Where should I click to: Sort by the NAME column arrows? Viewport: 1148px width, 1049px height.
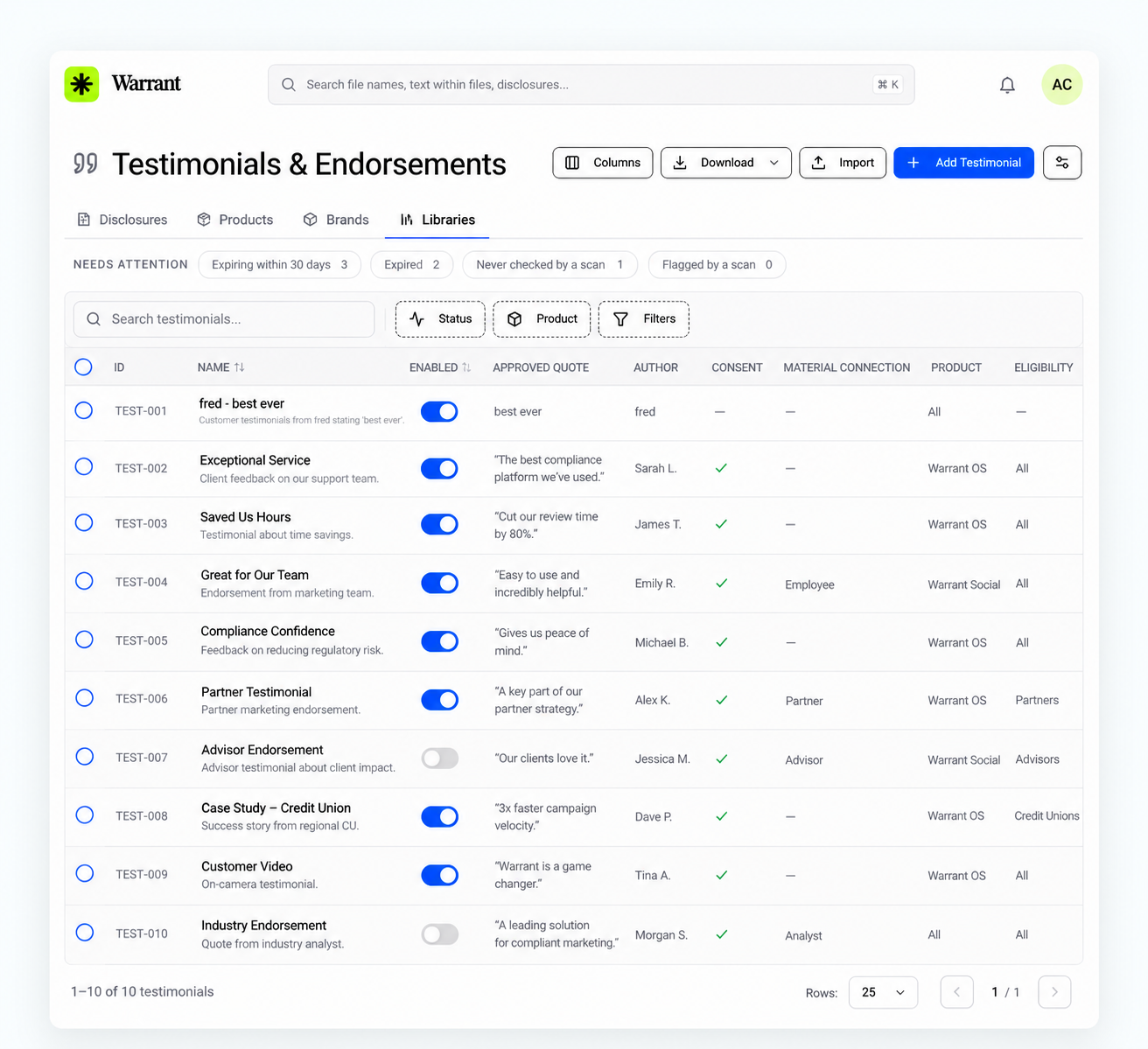click(239, 367)
